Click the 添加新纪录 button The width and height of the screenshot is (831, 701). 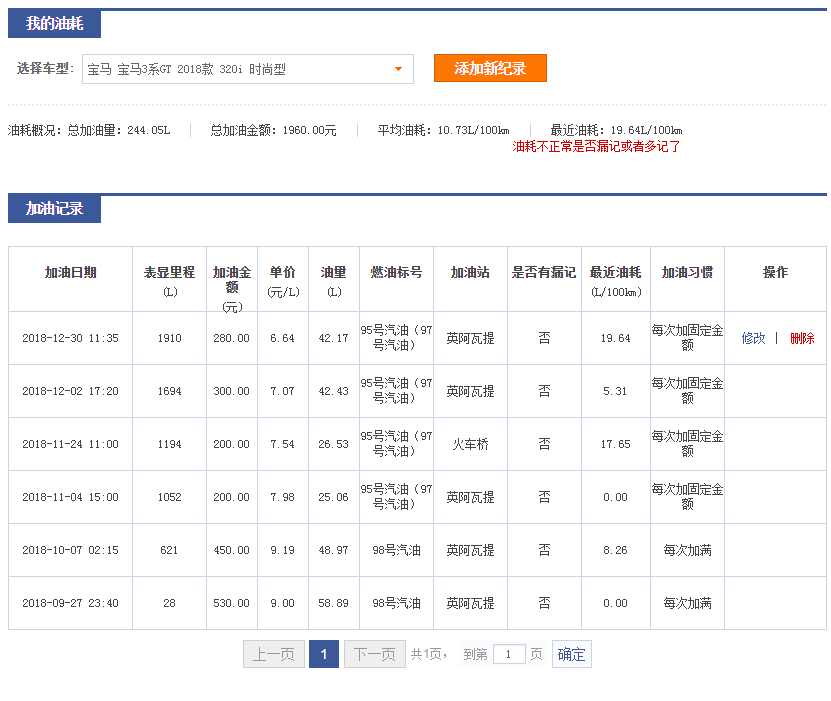pyautogui.click(x=490, y=68)
